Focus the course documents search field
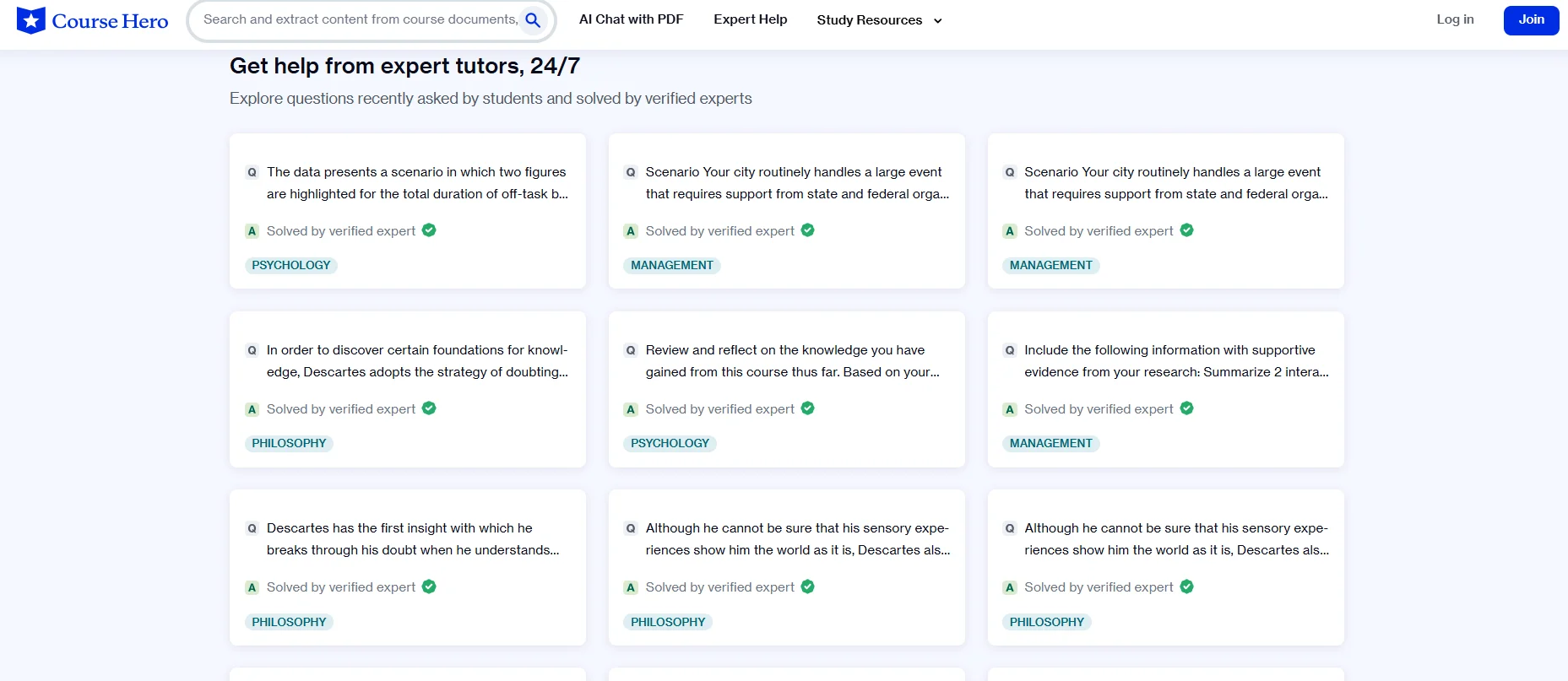 point(360,19)
